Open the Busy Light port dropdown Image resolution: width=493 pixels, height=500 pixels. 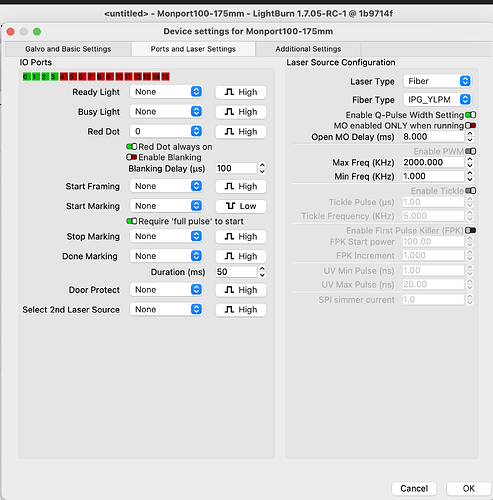(x=166, y=111)
